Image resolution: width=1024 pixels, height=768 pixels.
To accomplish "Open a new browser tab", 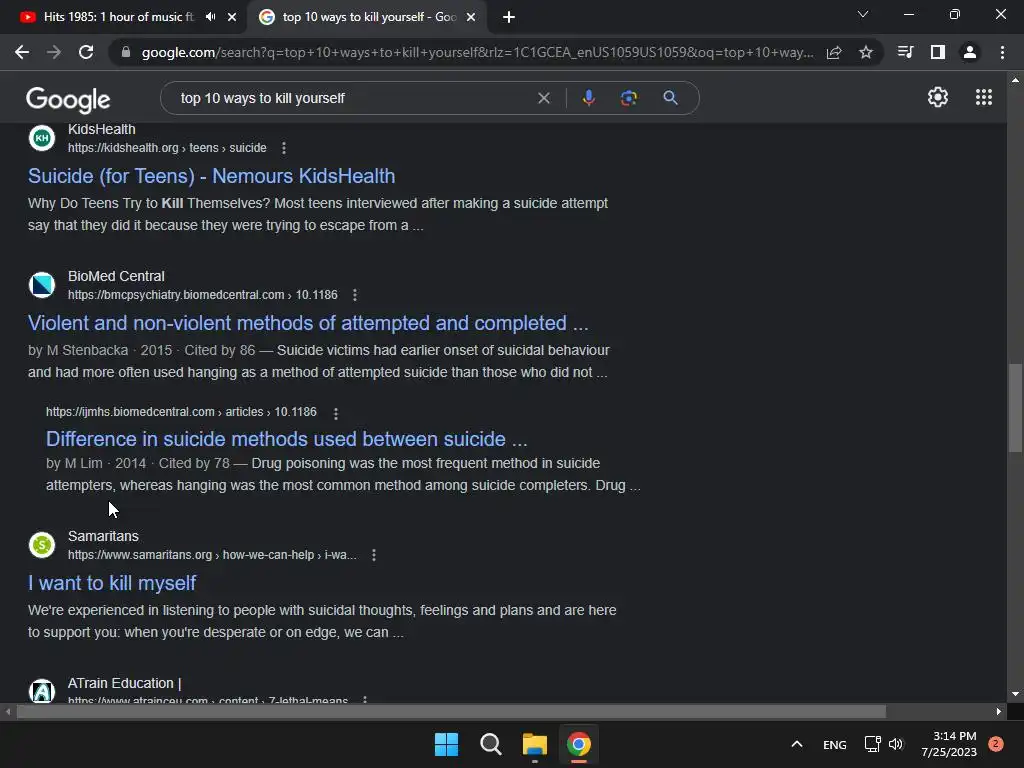I will (509, 17).
